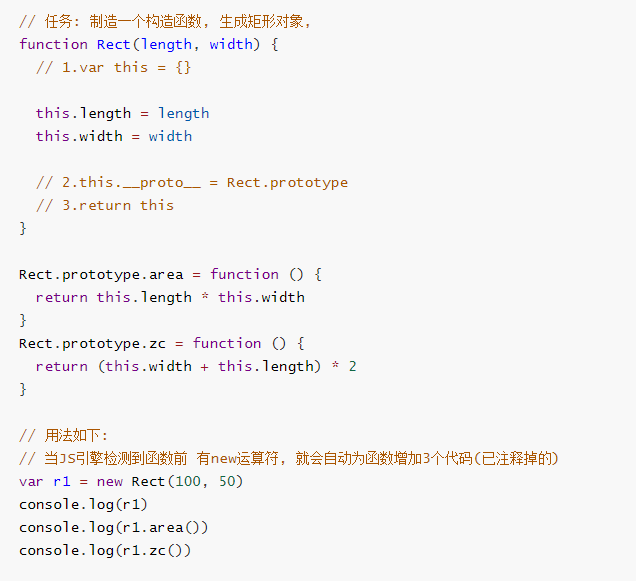This screenshot has height=581, width=636.
Task: Click the 'this.length = length' assignment line
Action: pyautogui.click(x=122, y=113)
